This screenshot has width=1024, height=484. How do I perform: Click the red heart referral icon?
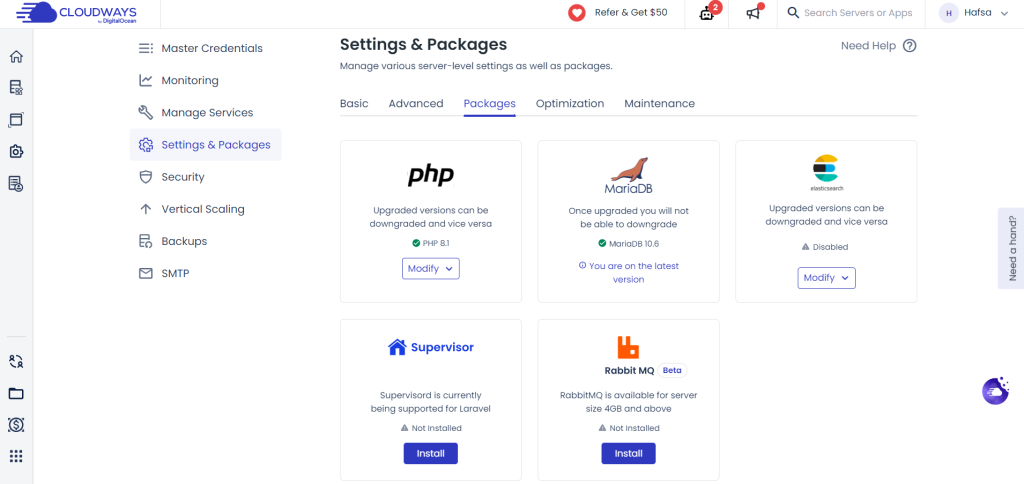coord(577,13)
